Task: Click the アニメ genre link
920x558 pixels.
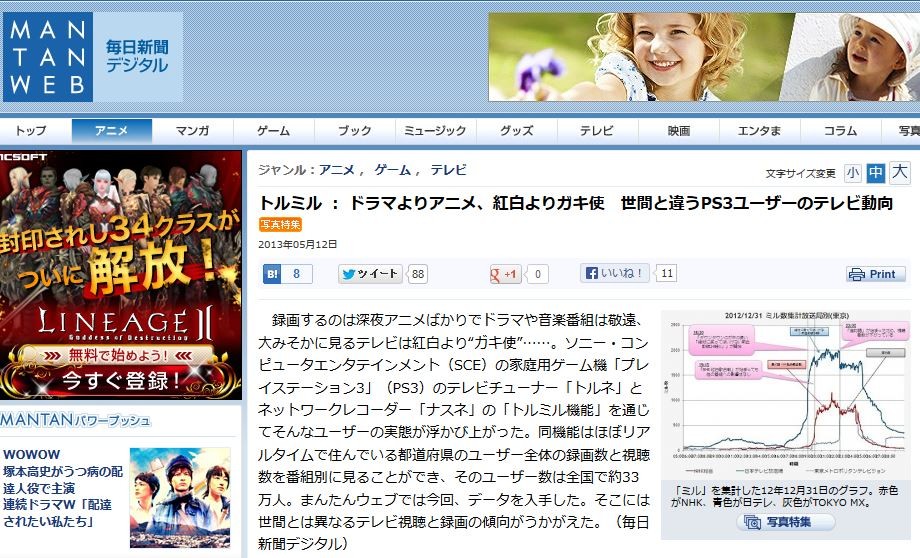Action: point(337,170)
